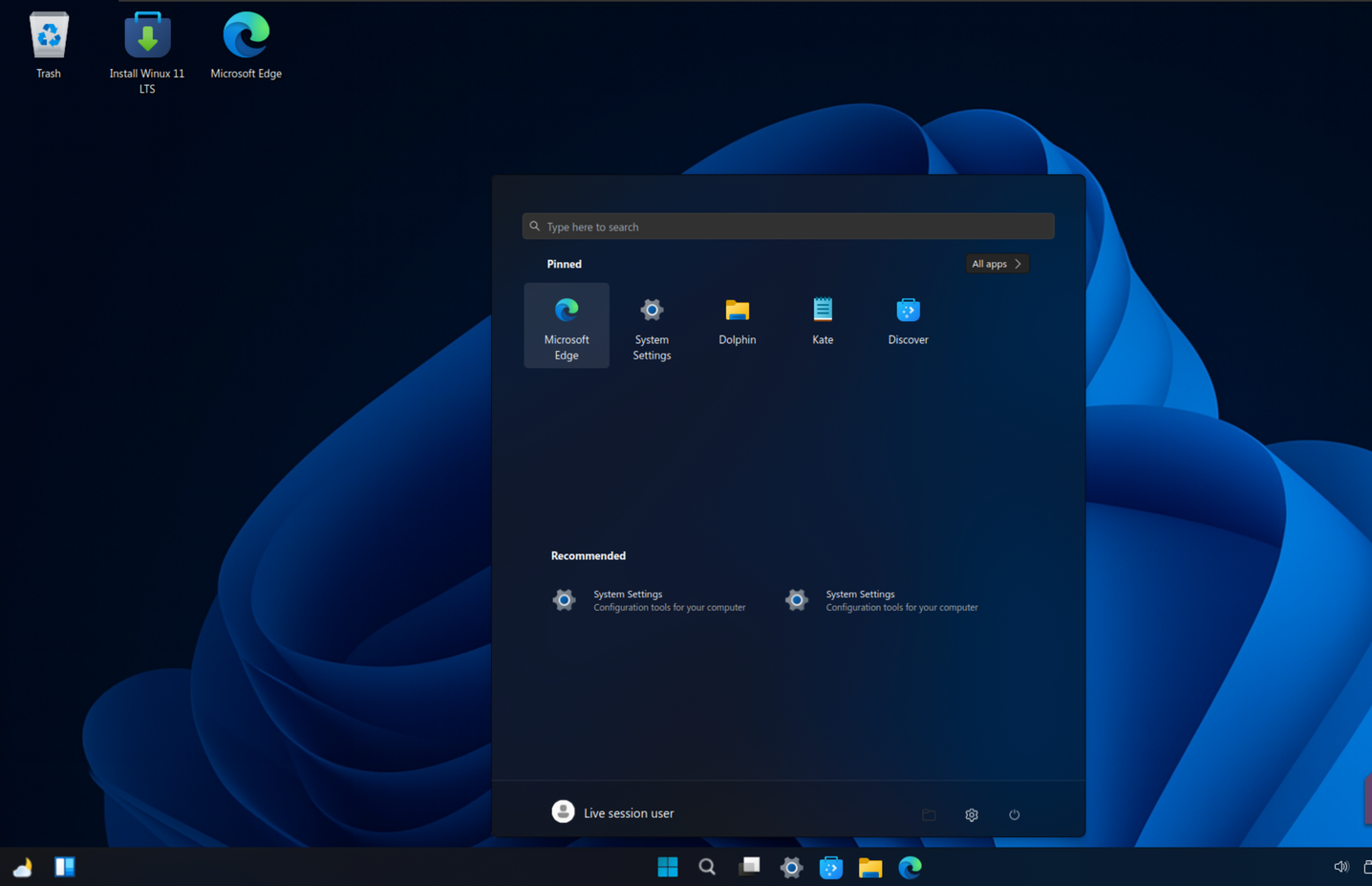Open Kate text editor from Pinned apps

coord(822,320)
